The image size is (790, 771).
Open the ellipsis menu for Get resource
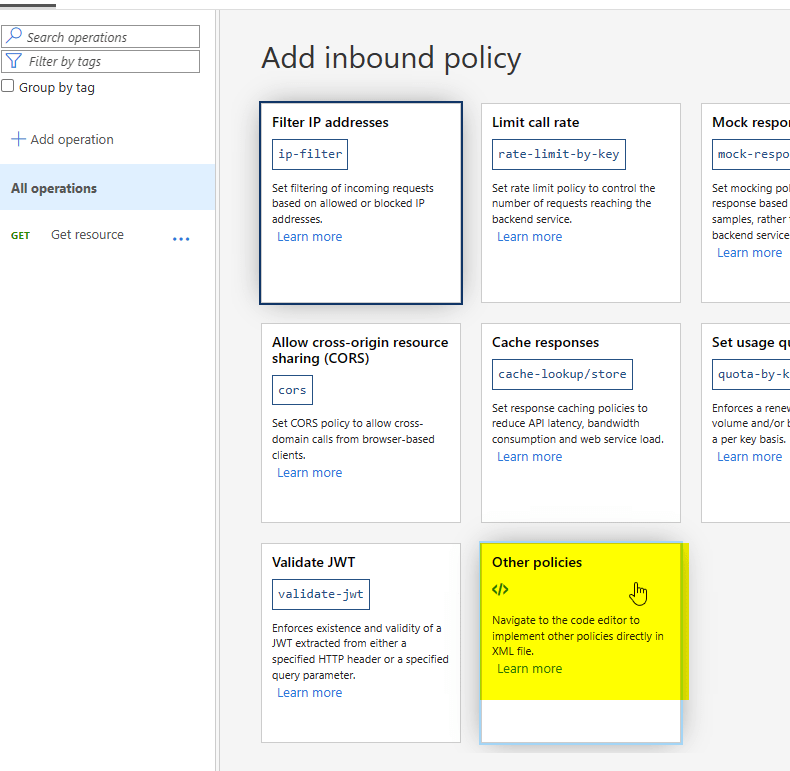[x=181, y=240]
